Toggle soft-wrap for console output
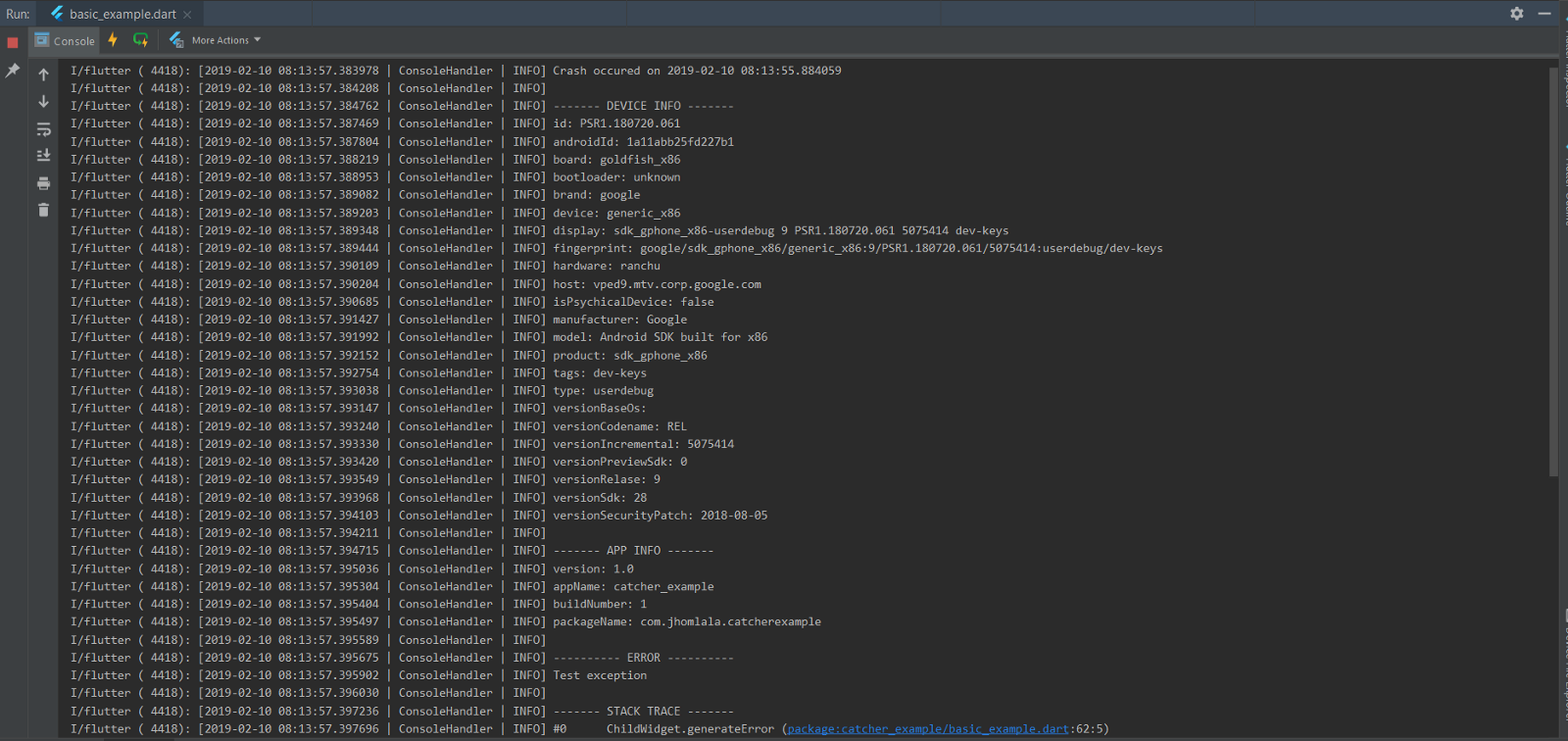The image size is (1568, 741). pos(43,129)
